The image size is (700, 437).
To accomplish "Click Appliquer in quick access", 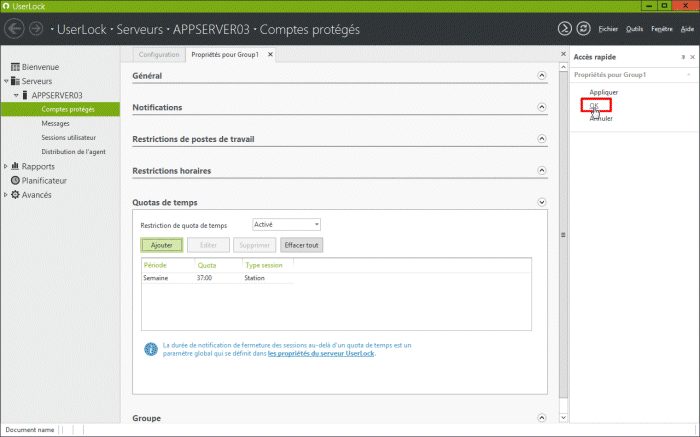I will [604, 92].
